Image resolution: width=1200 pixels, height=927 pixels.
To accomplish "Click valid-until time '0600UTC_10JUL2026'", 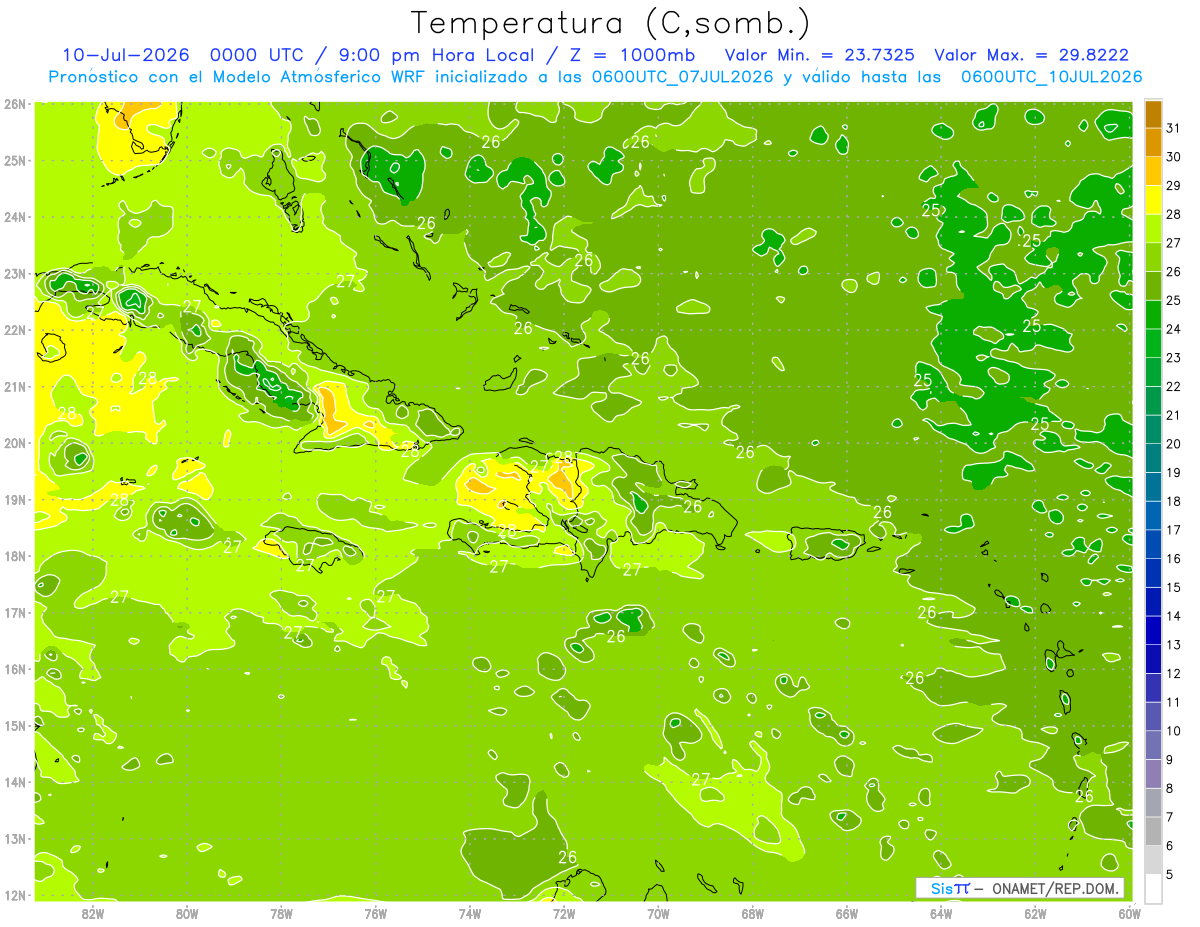I will pyautogui.click(x=1051, y=77).
